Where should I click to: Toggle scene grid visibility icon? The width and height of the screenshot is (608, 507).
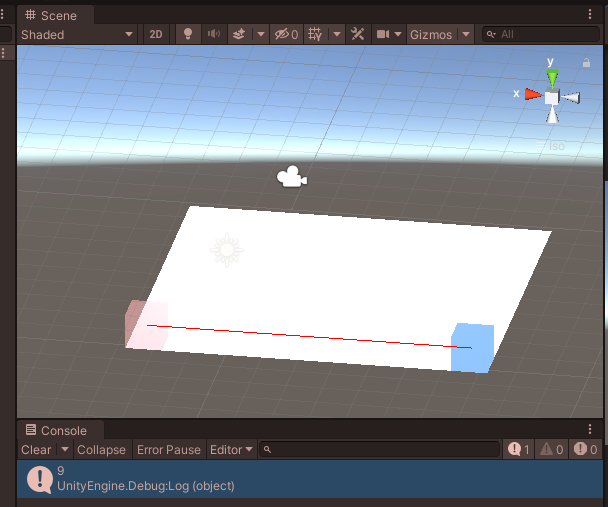(315, 34)
